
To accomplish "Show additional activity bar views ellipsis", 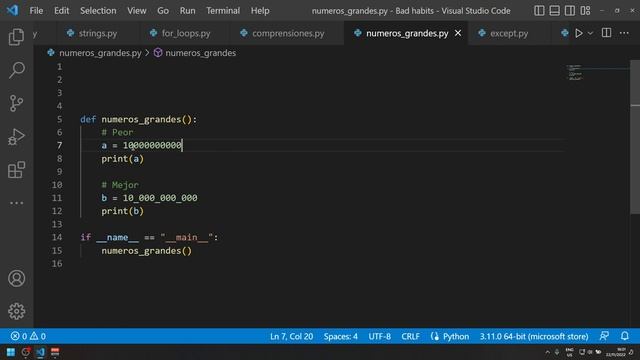I will pos(16,203).
